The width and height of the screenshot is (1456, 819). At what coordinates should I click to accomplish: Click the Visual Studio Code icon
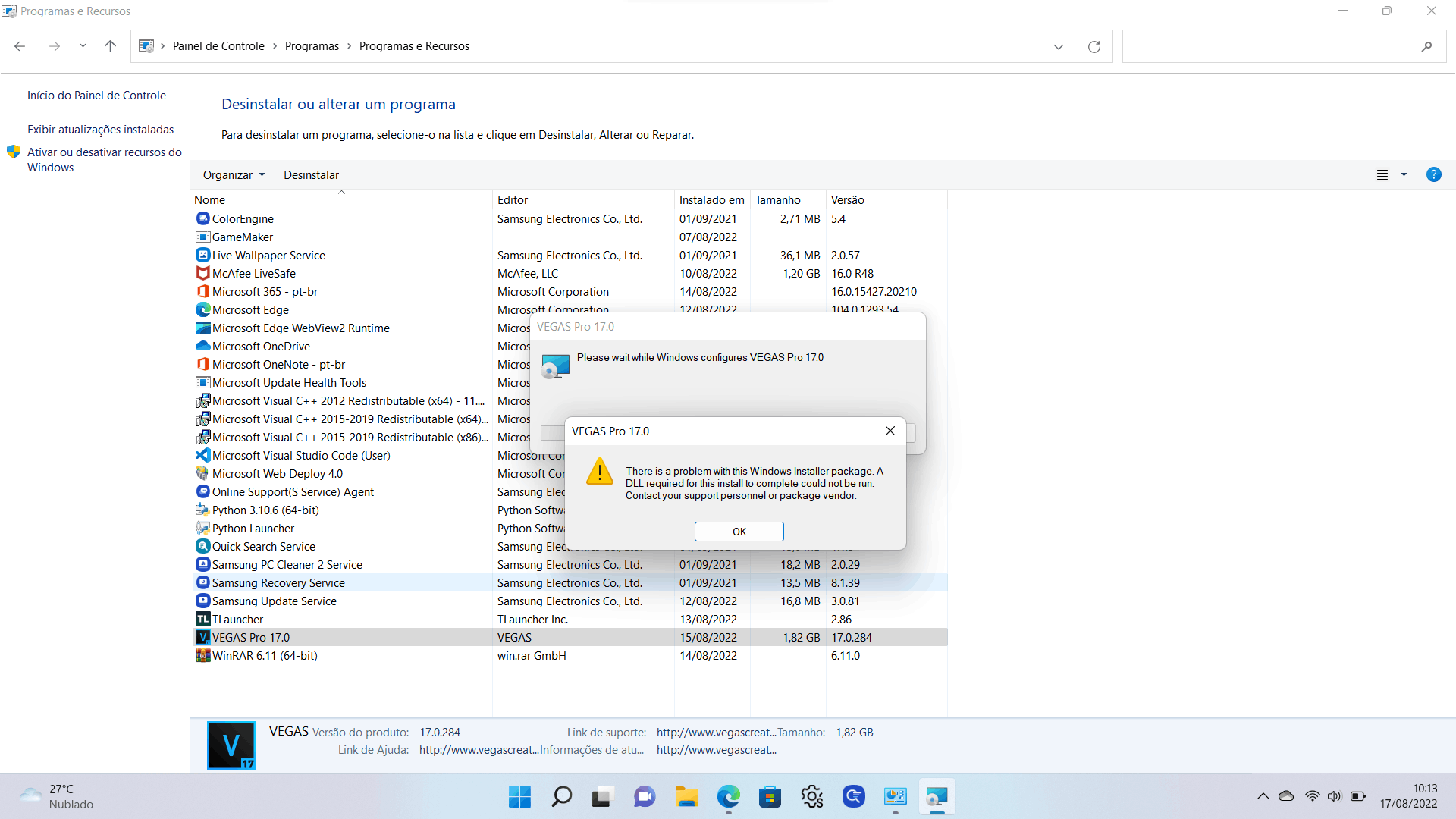point(202,455)
